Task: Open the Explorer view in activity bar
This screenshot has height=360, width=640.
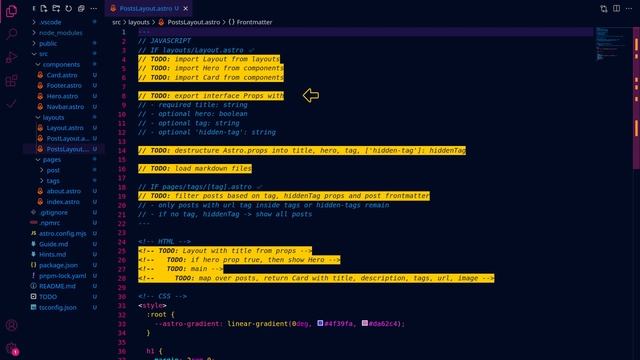Action: click(x=11, y=11)
